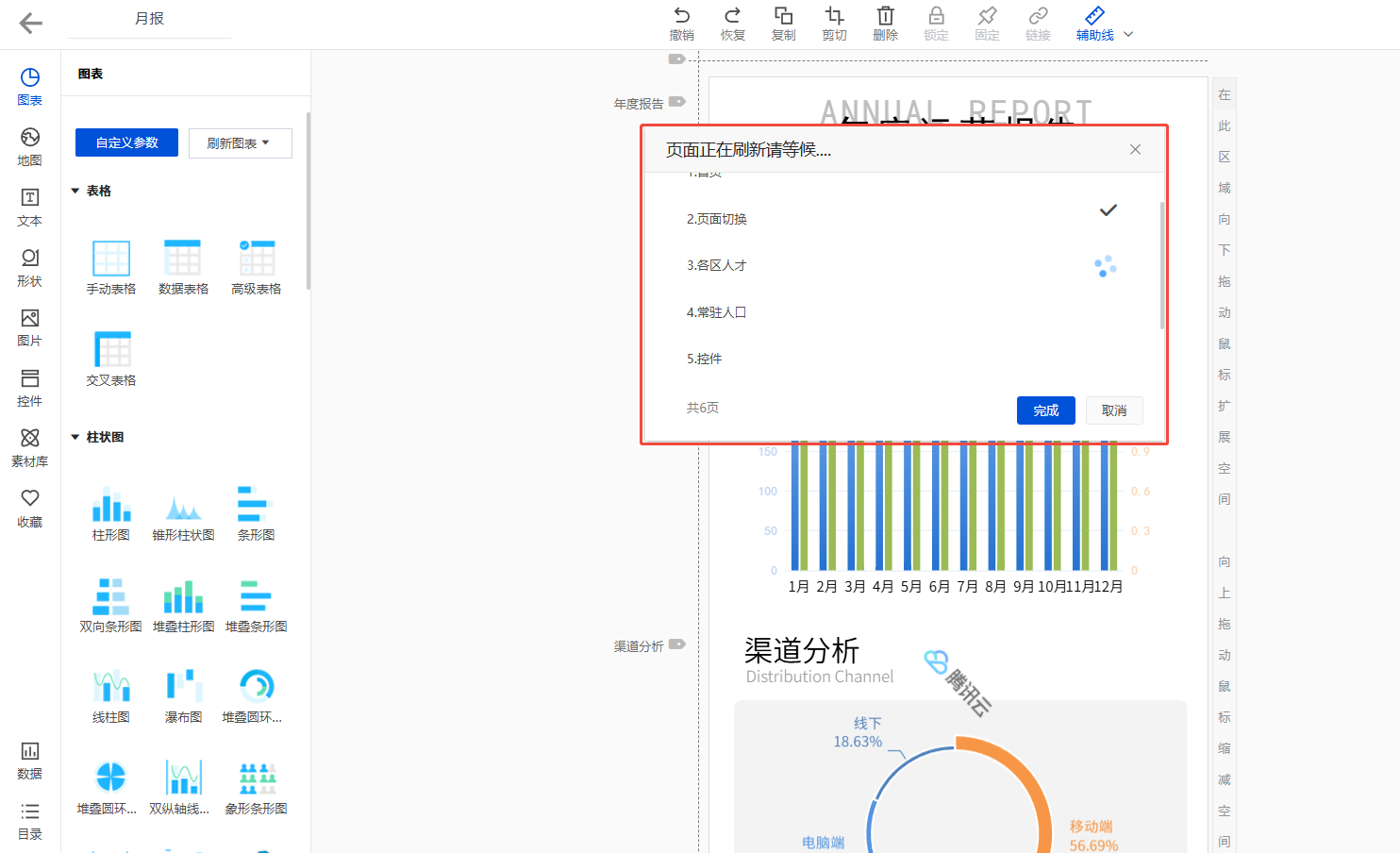Open the 目录 sidebar item
Image resolution: width=1400 pixels, height=853 pixels.
(30, 821)
